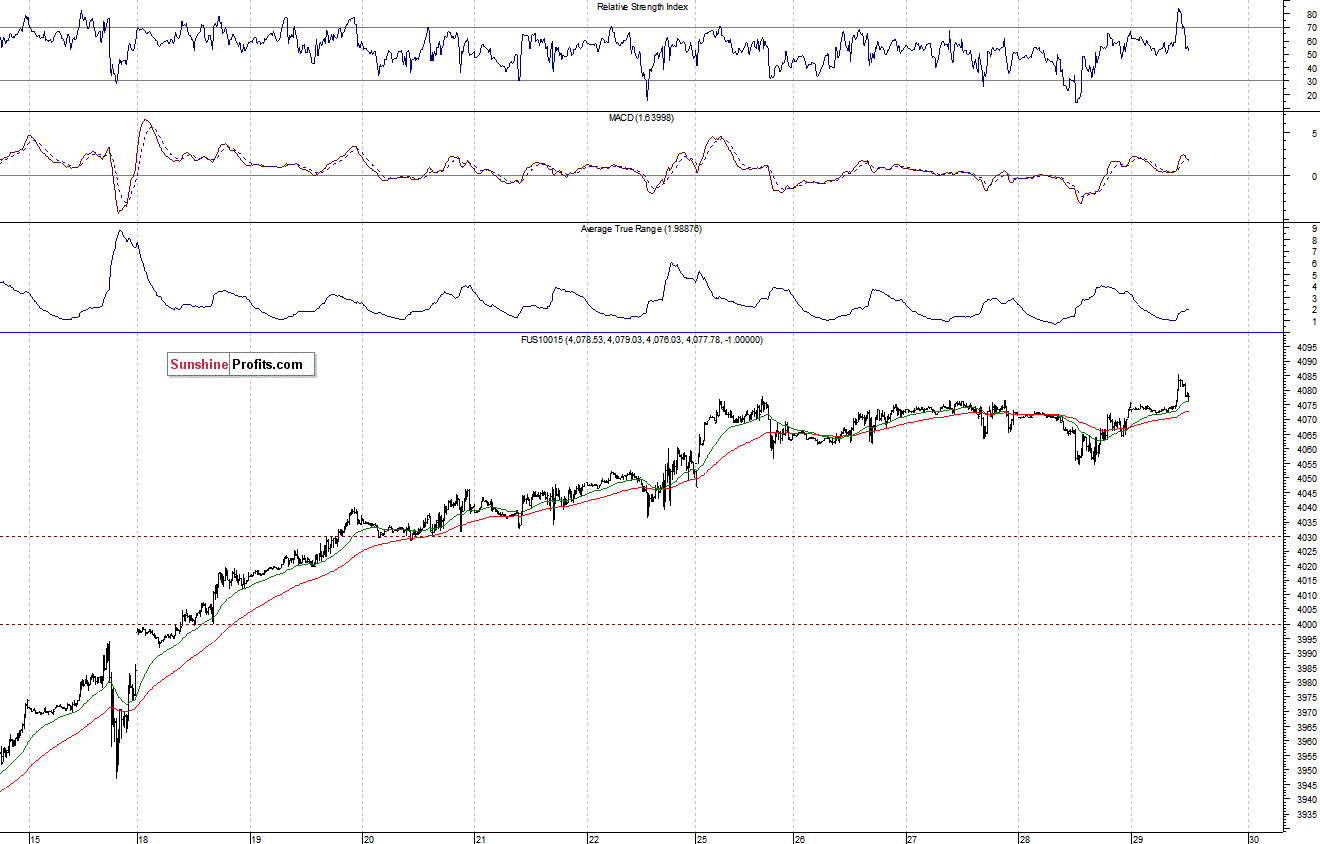Image resolution: width=1320 pixels, height=844 pixels.
Task: Select date label 19 on the time axis
Action: tap(256, 838)
